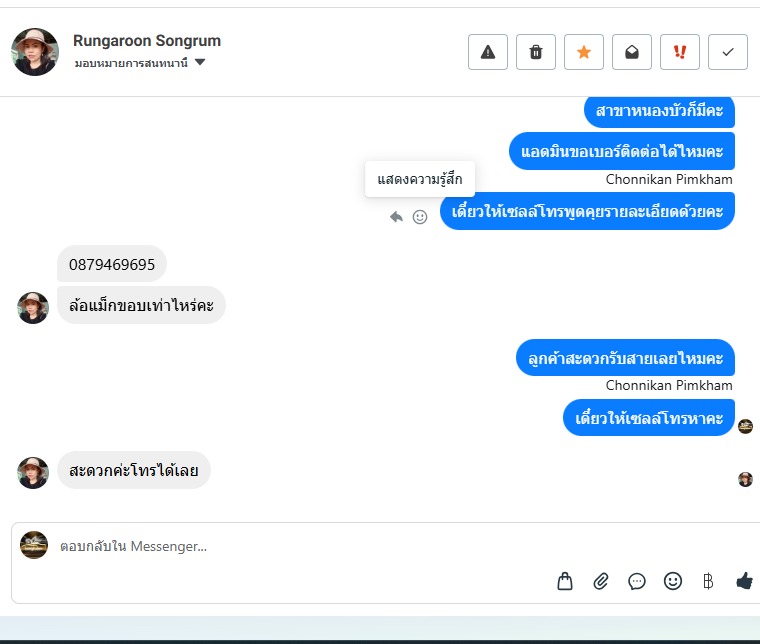Click the trash can delete icon

coord(536,52)
